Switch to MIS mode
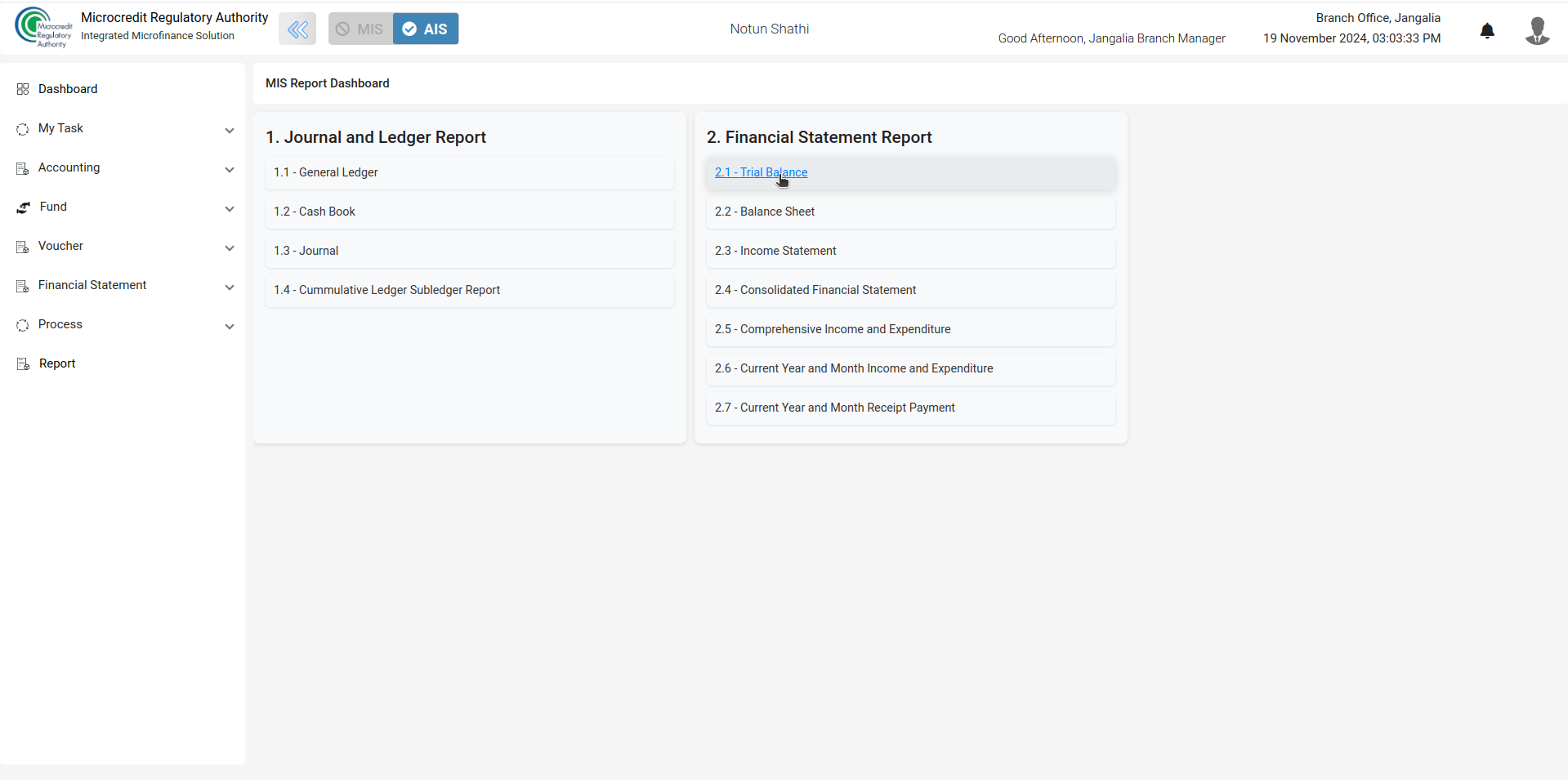Image resolution: width=1568 pixels, height=780 pixels. click(x=360, y=29)
